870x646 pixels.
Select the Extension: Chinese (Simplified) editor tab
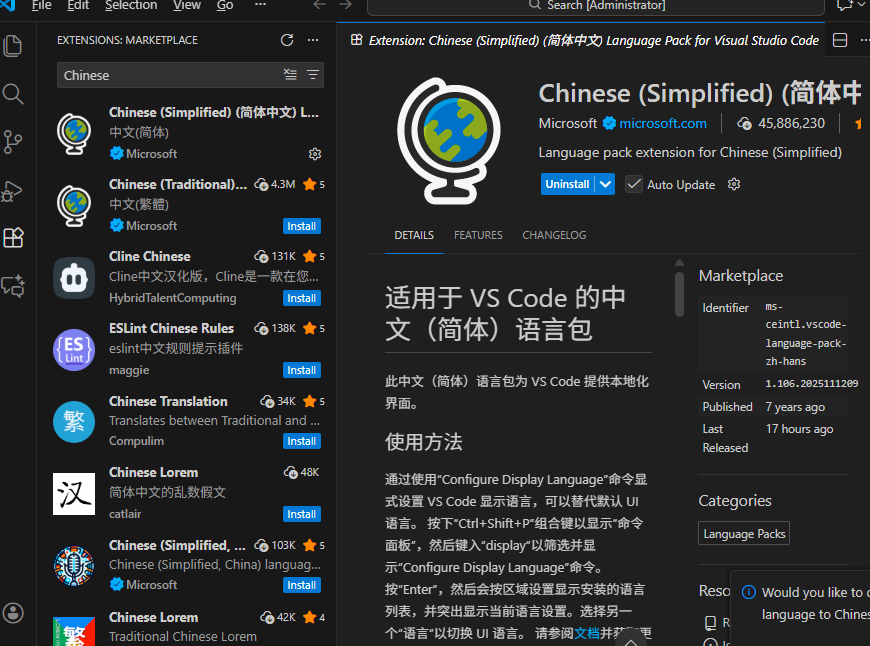point(584,41)
